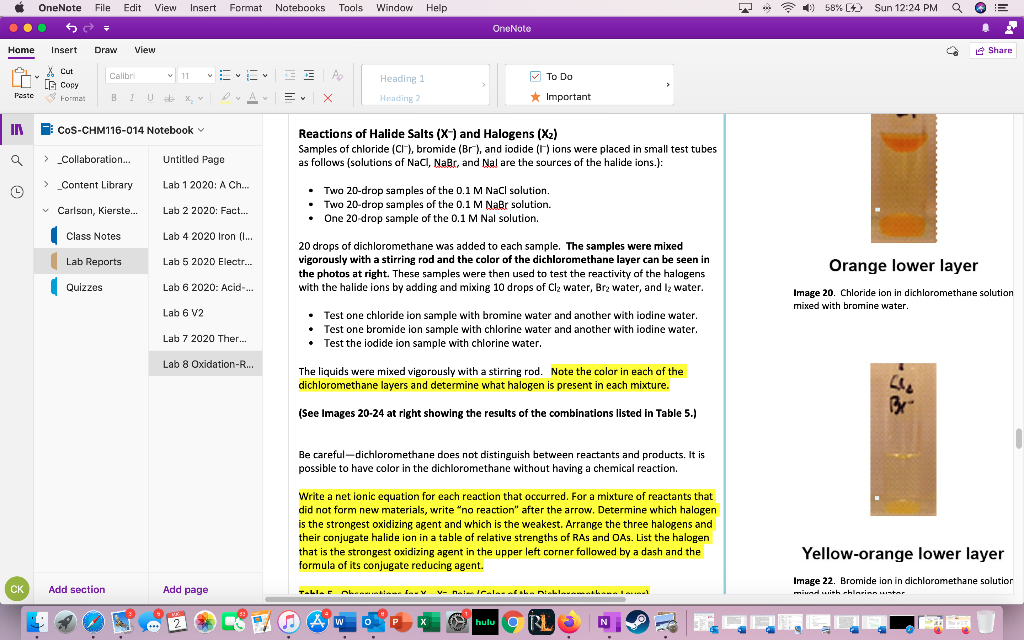Open Search in the left sidebar

[16, 159]
